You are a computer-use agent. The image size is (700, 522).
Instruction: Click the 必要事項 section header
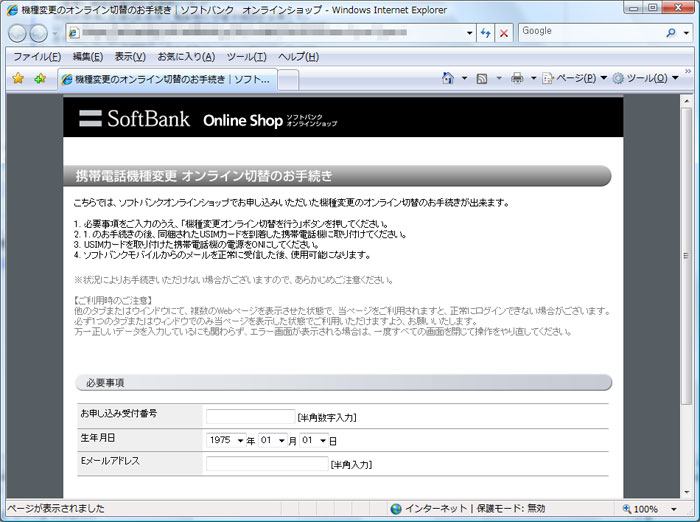tap(344, 383)
